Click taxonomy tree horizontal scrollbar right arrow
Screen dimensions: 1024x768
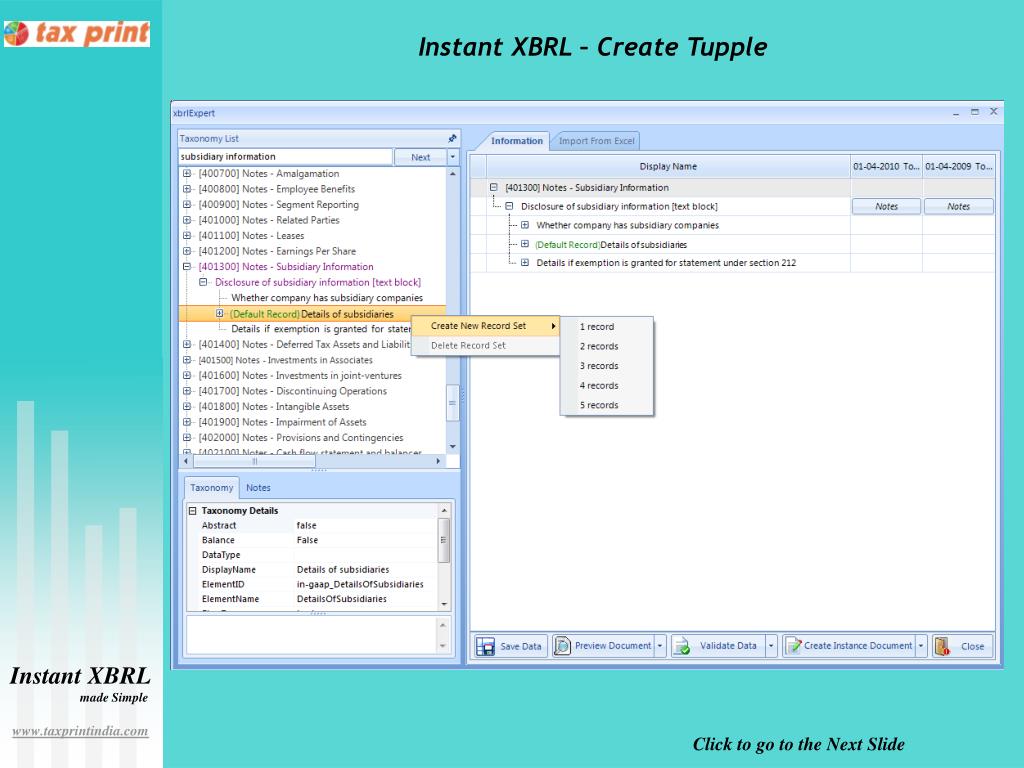click(438, 461)
